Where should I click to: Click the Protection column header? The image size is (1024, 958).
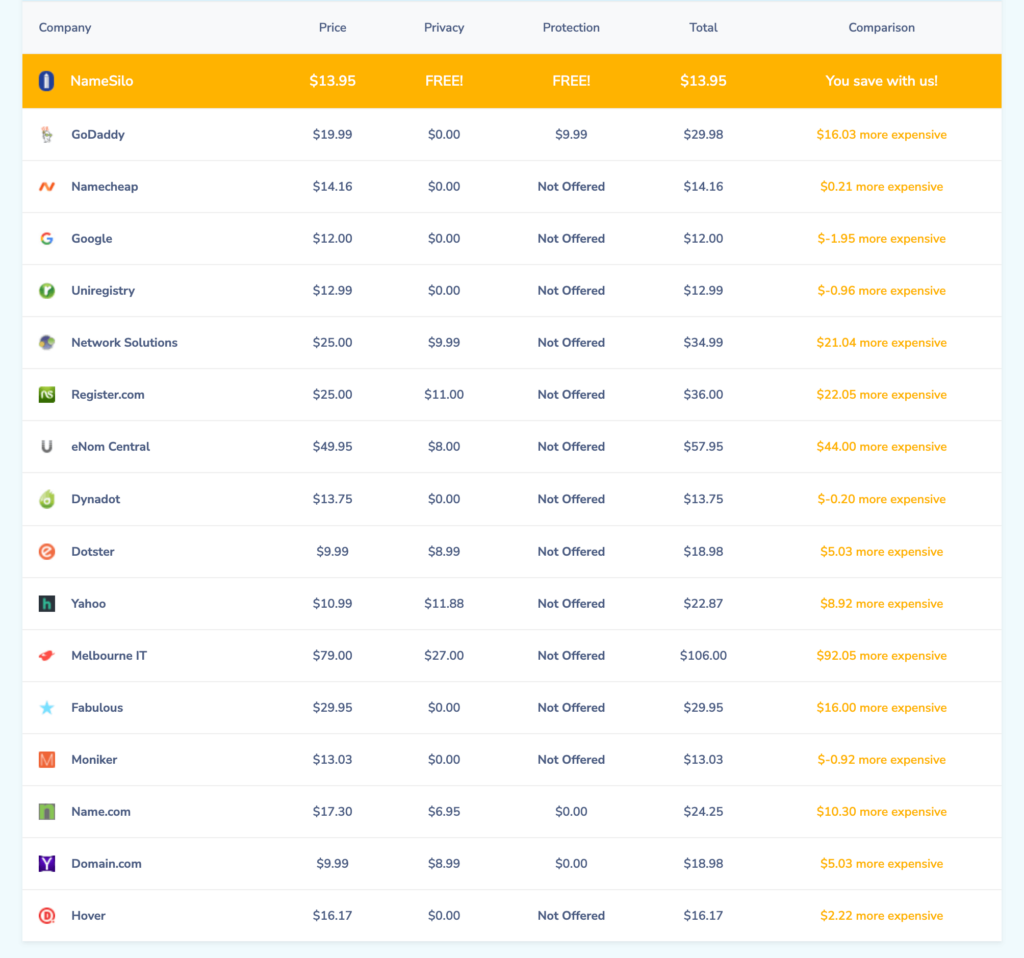click(x=571, y=27)
